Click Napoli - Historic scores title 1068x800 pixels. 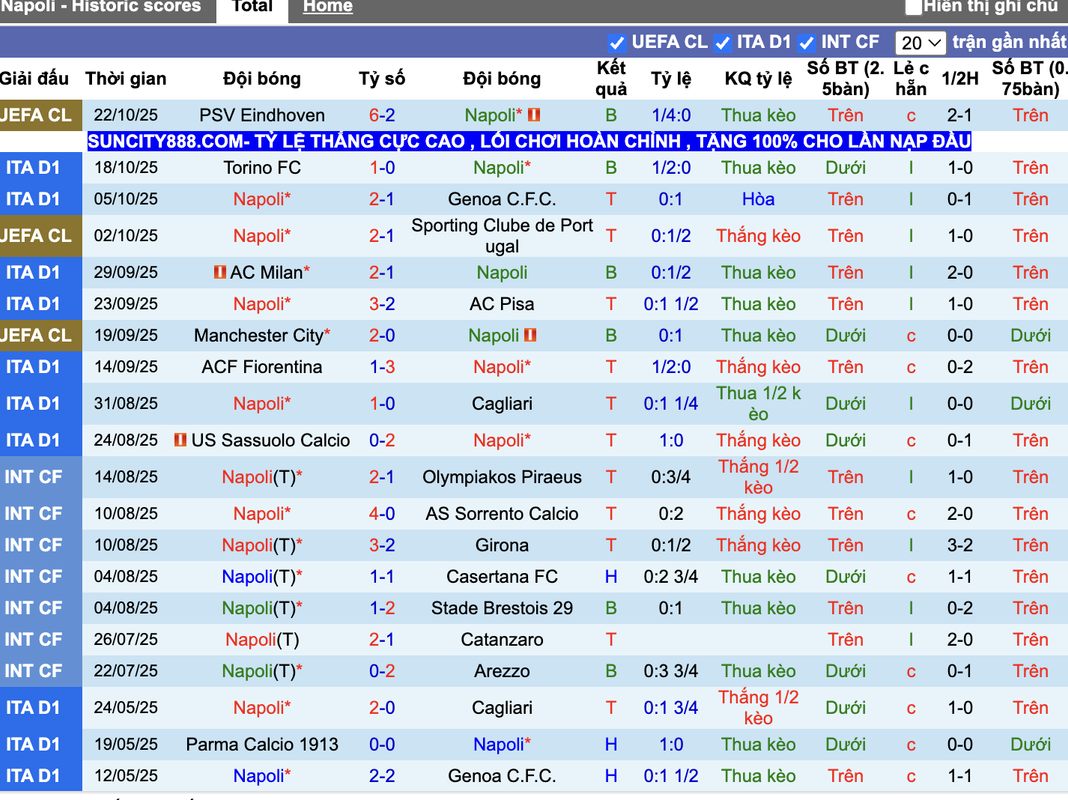coord(101,7)
